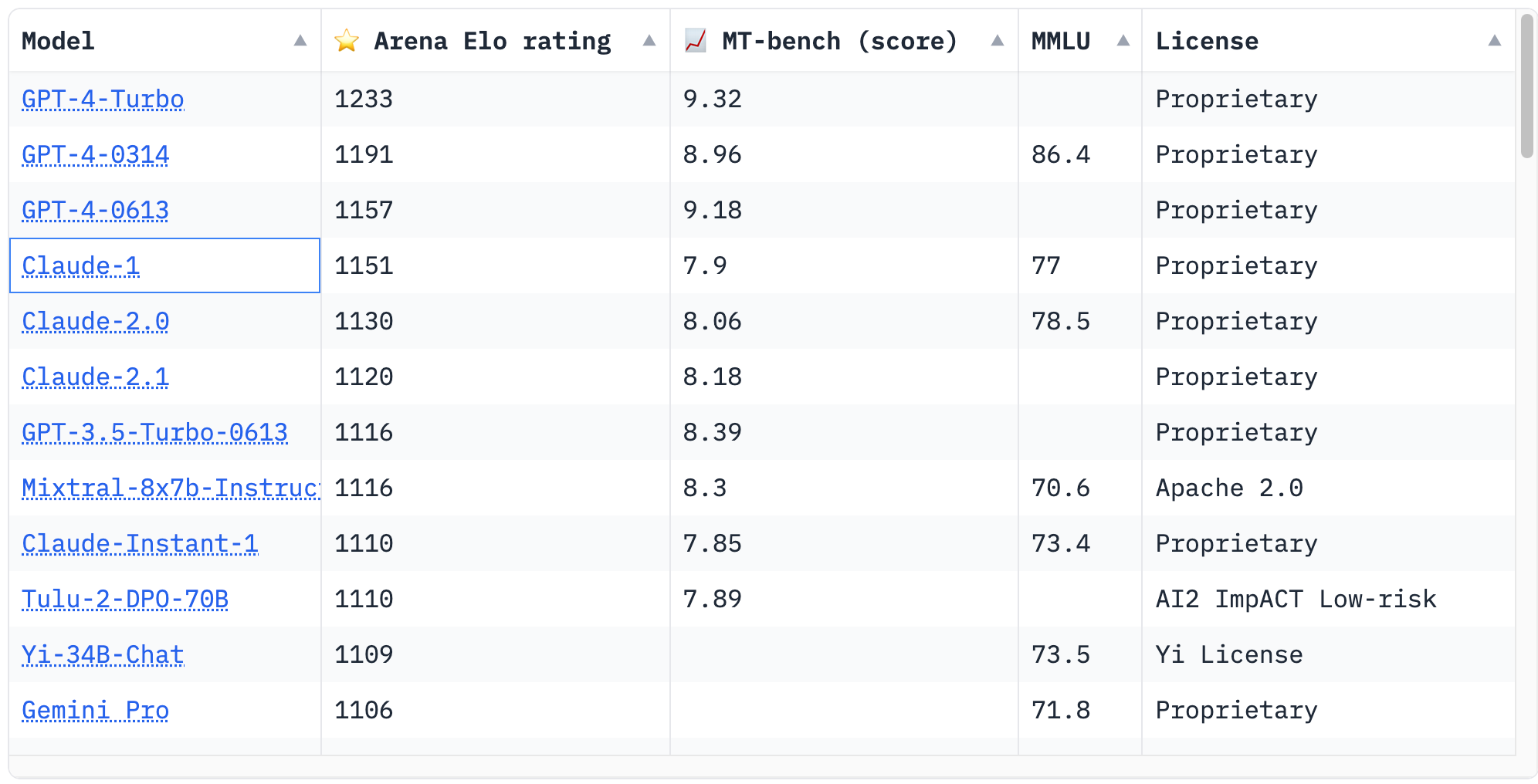1538x784 pixels.
Task: Open the Gemini Pro model link
Action: pos(95,711)
